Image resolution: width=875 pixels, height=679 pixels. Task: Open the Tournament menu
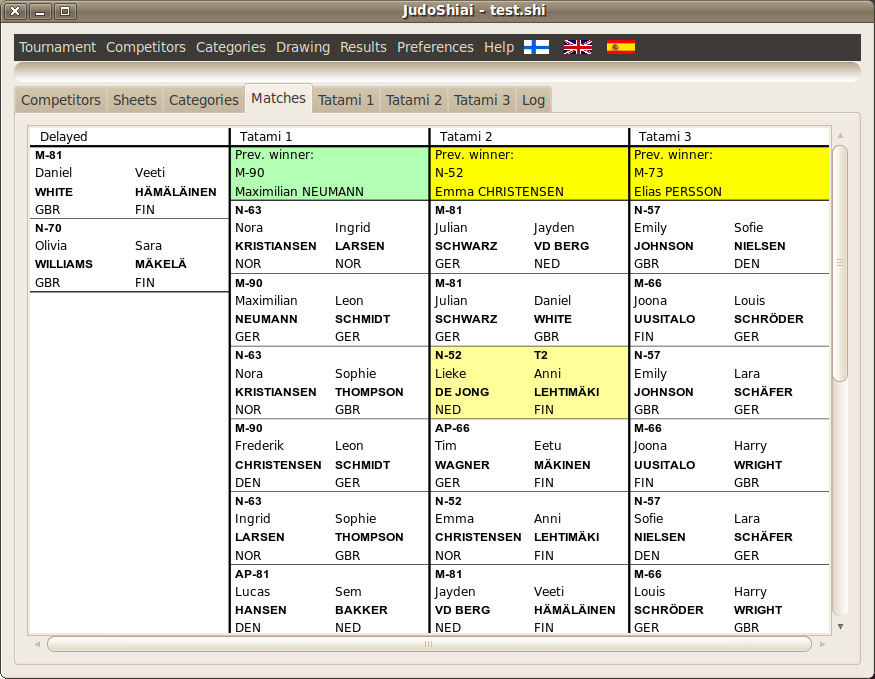[x=58, y=47]
